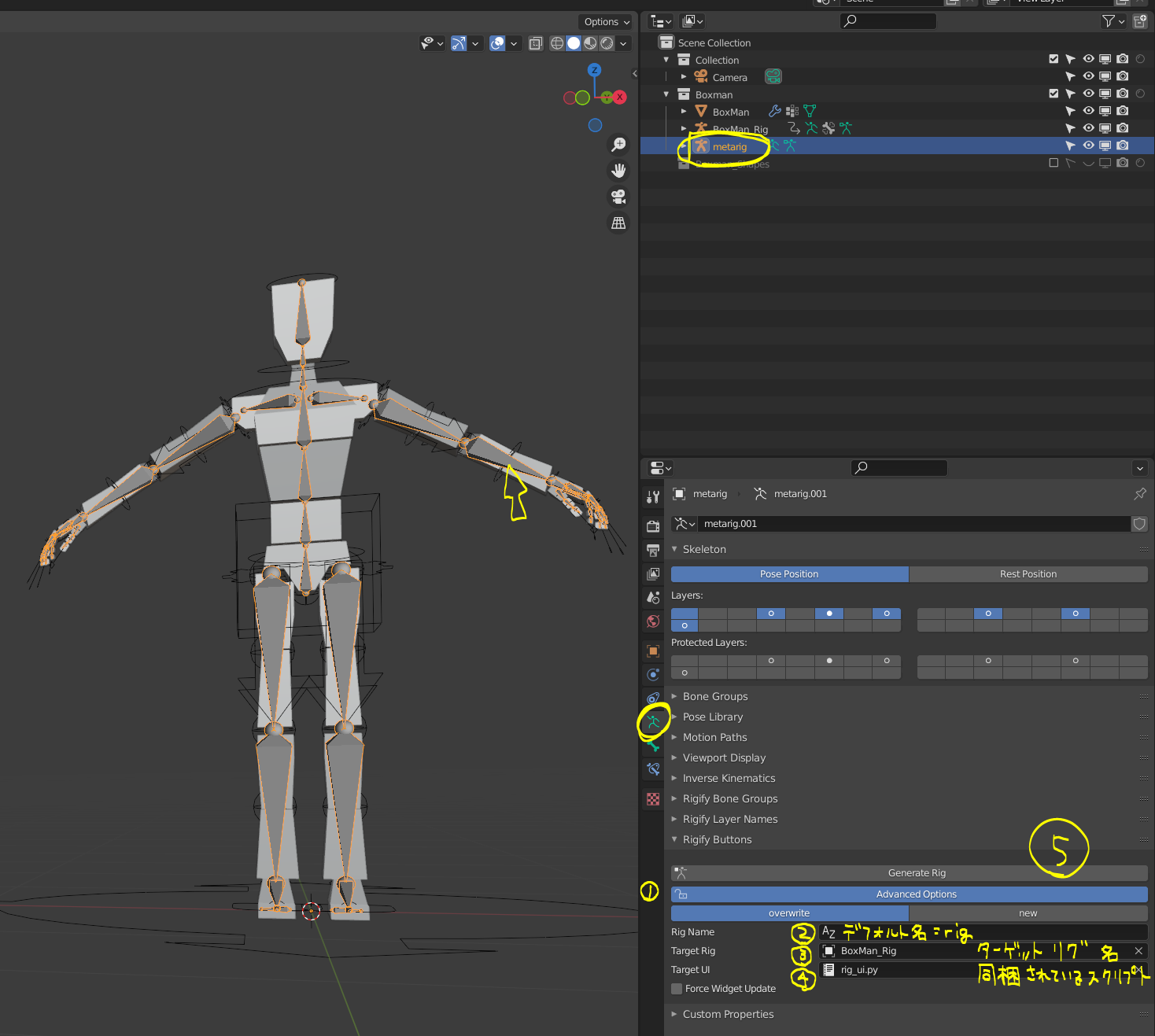1155x1036 pixels.
Task: Switch skeleton to Rest Position
Action: point(1028,574)
